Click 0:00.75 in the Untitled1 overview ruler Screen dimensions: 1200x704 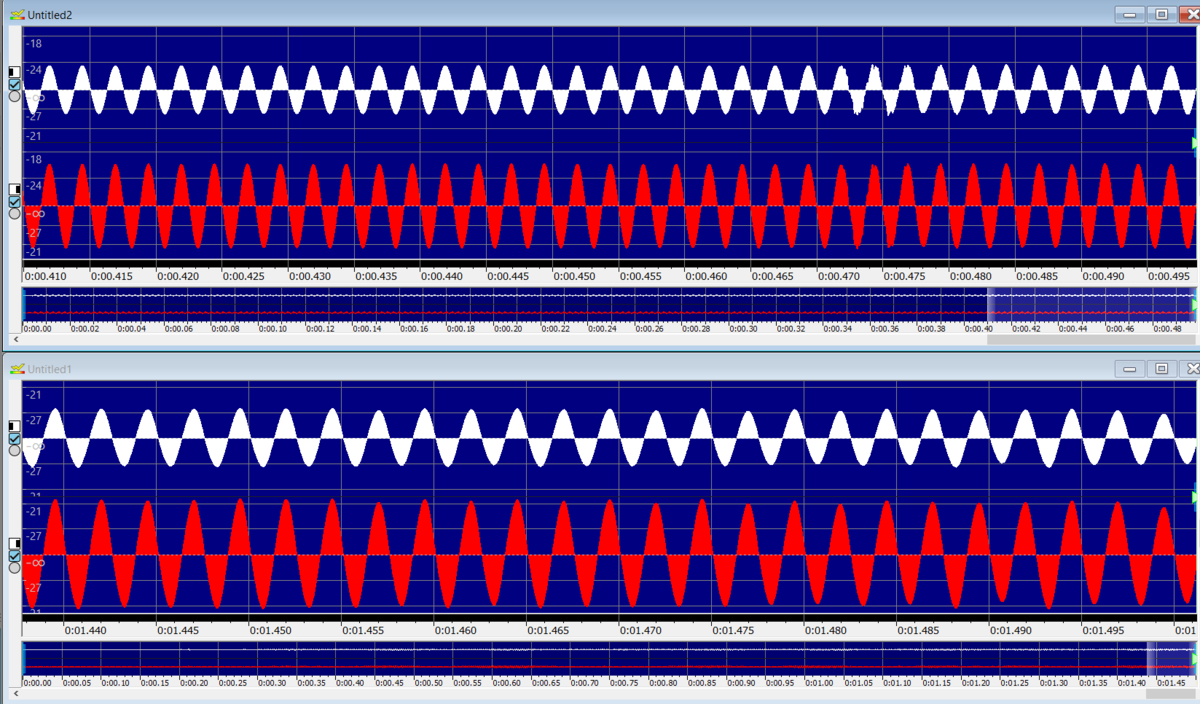click(623, 682)
